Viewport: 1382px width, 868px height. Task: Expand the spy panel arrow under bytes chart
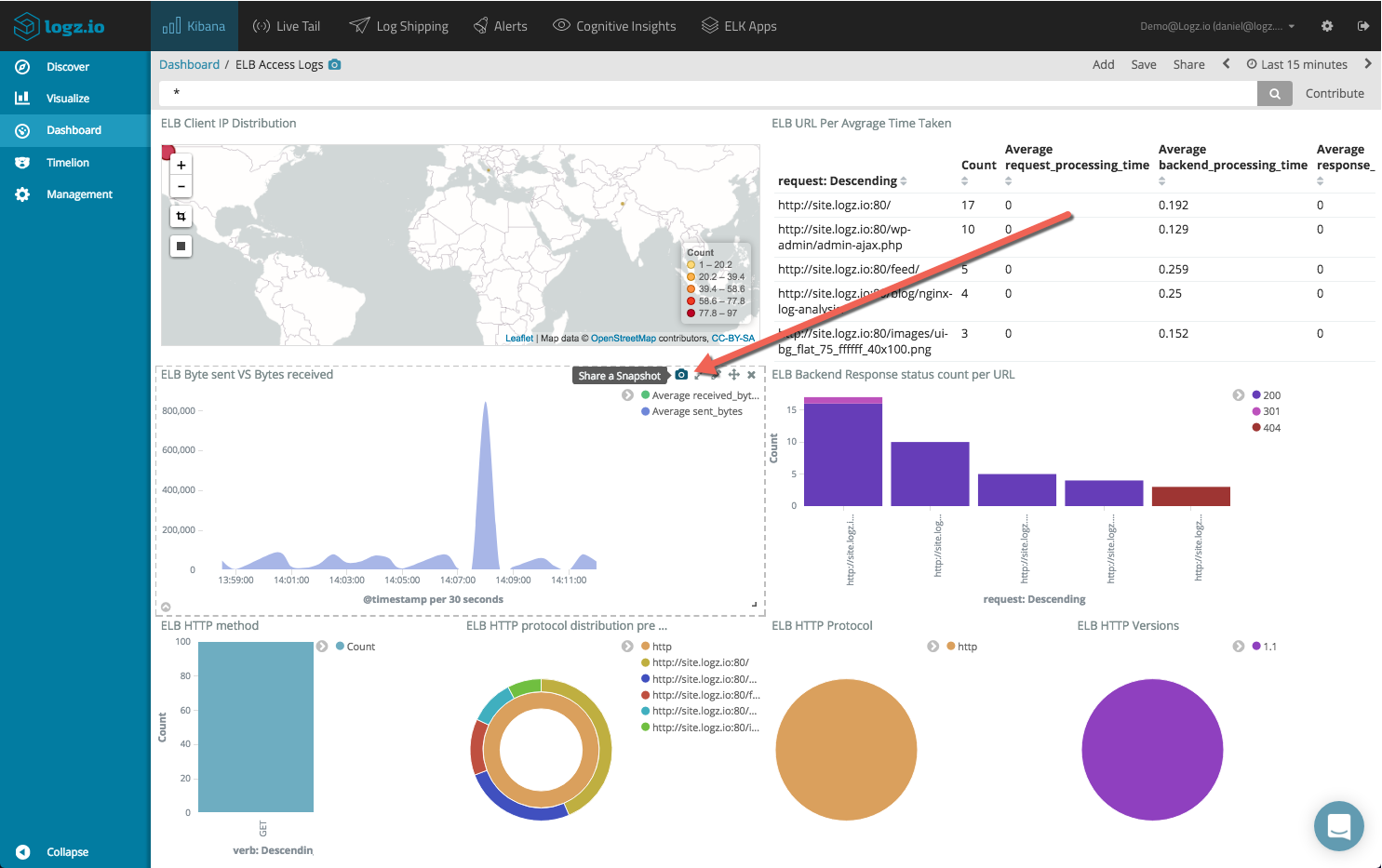[166, 607]
